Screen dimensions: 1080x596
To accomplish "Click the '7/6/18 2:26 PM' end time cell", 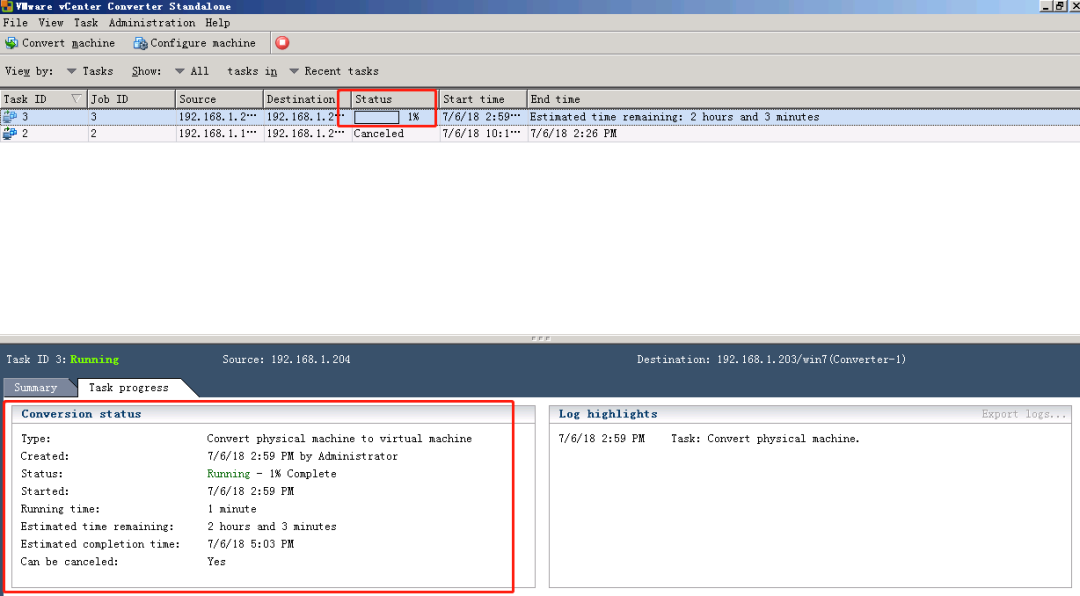I will [x=573, y=134].
